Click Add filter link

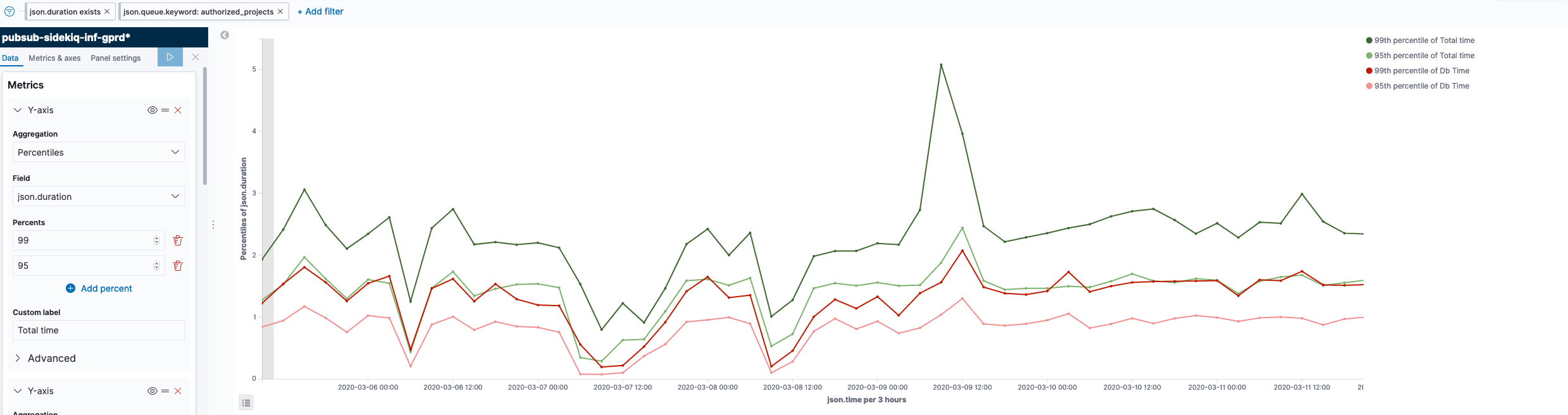click(x=320, y=11)
